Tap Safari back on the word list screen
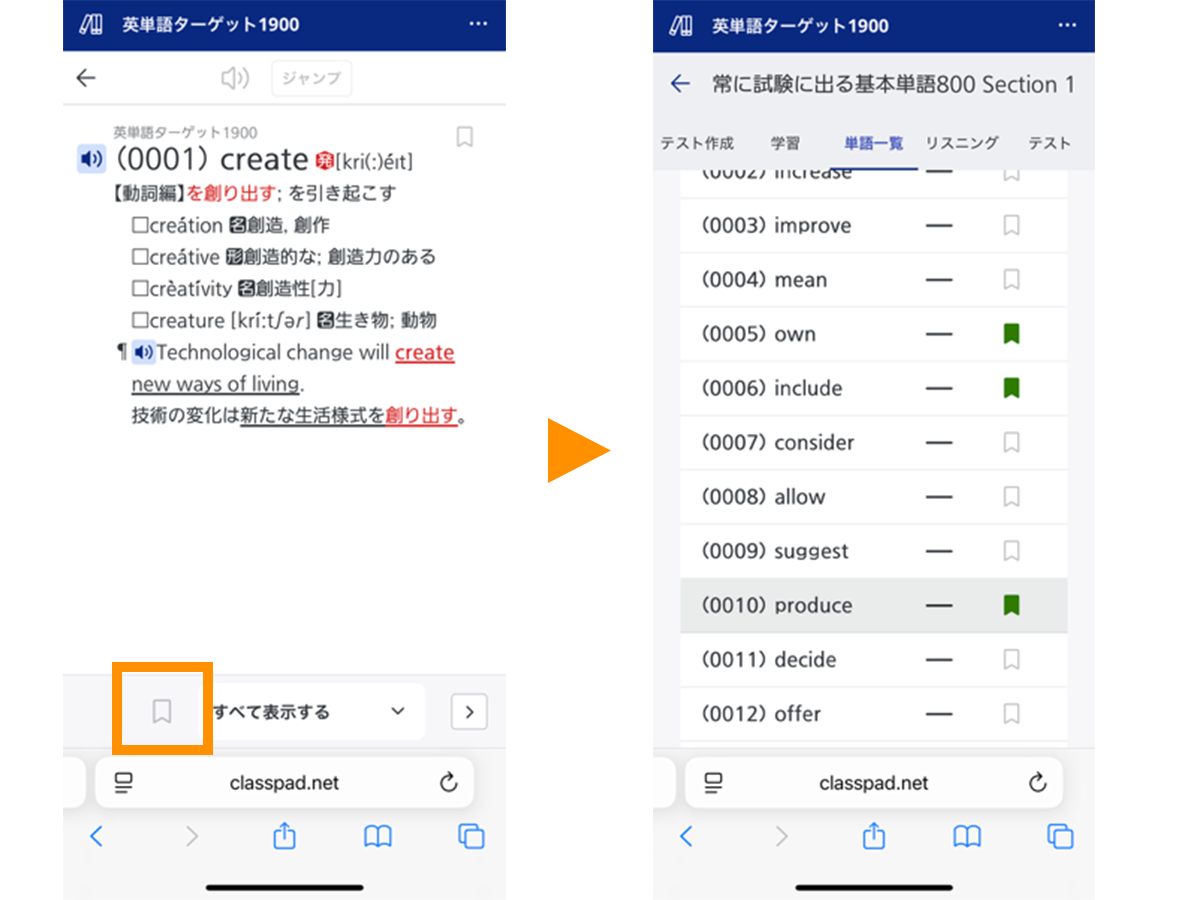Image resolution: width=1200 pixels, height=900 pixels. coord(686,836)
